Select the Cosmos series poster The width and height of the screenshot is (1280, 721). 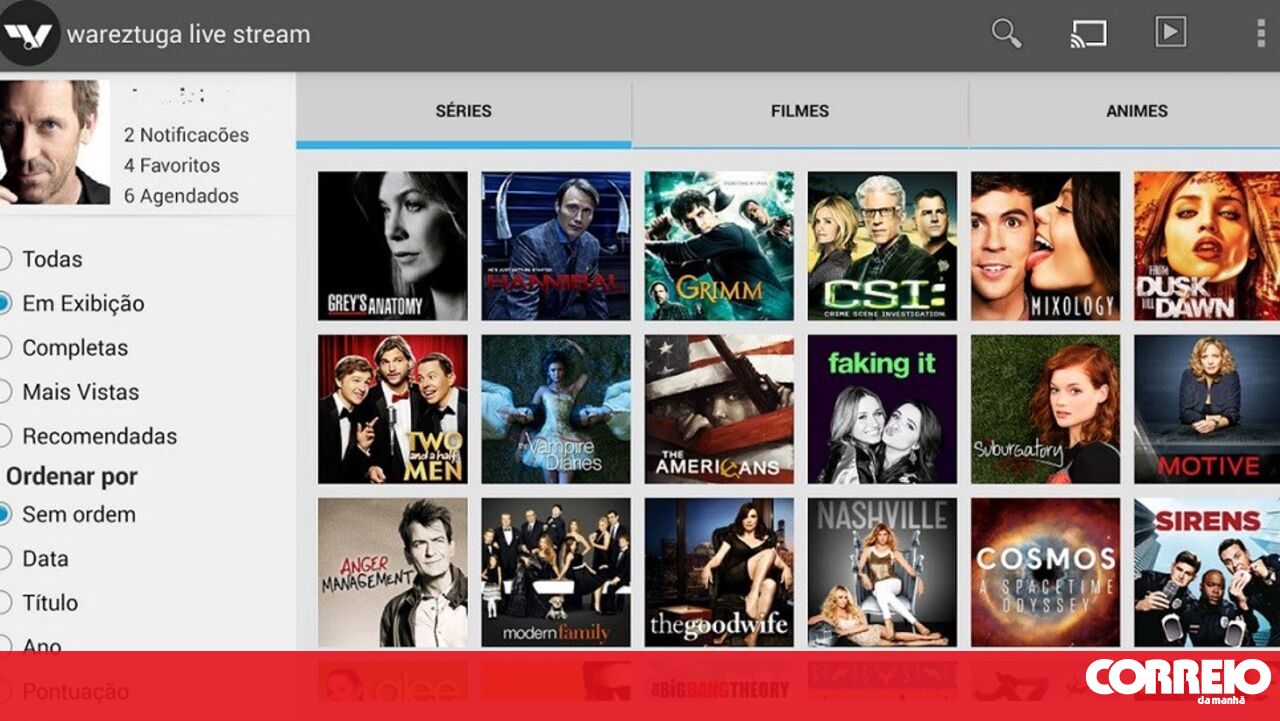[x=1045, y=572]
